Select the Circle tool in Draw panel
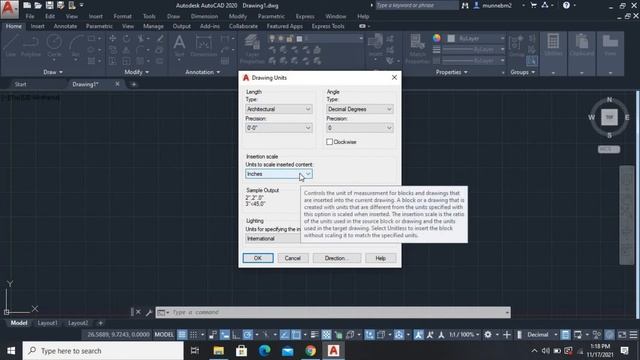 tap(54, 46)
